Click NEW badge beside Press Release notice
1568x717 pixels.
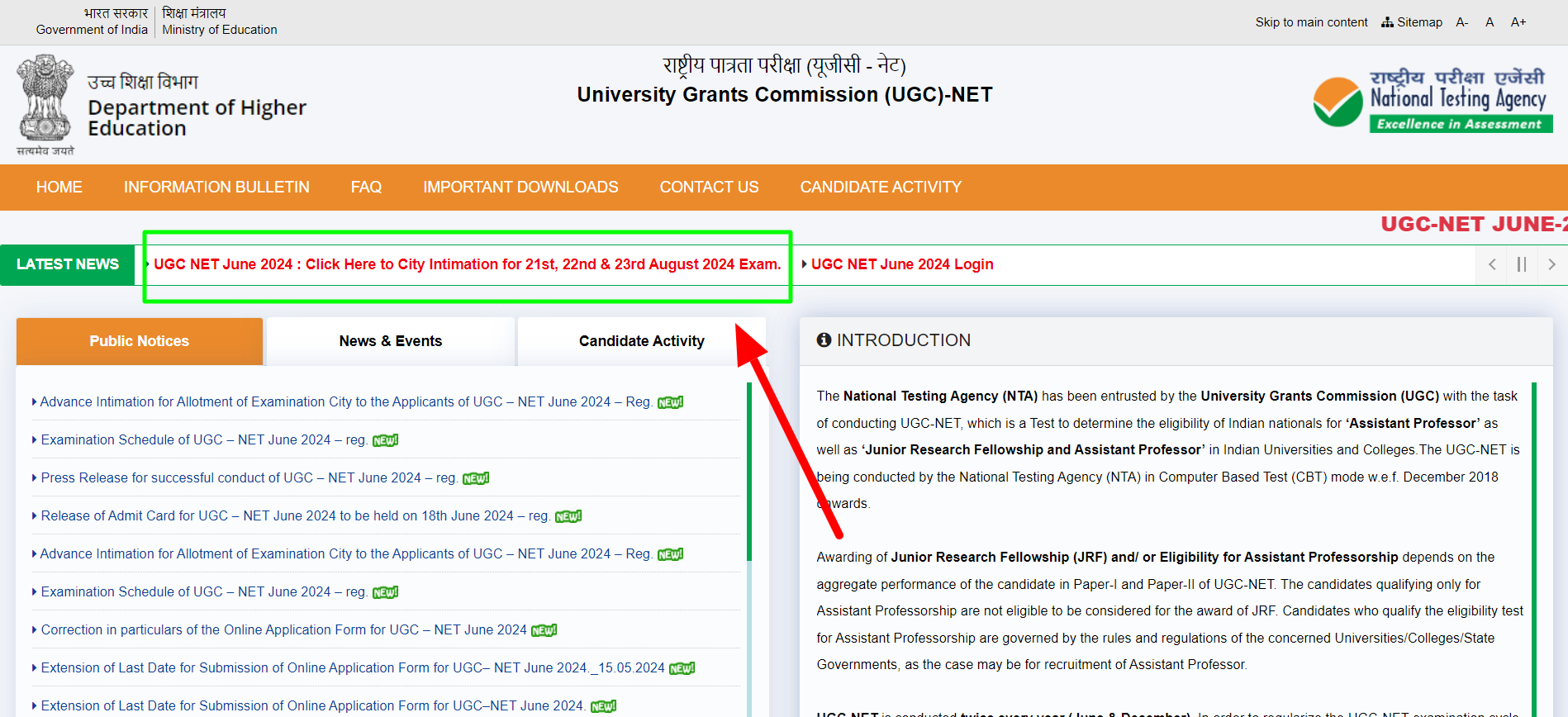tap(476, 478)
